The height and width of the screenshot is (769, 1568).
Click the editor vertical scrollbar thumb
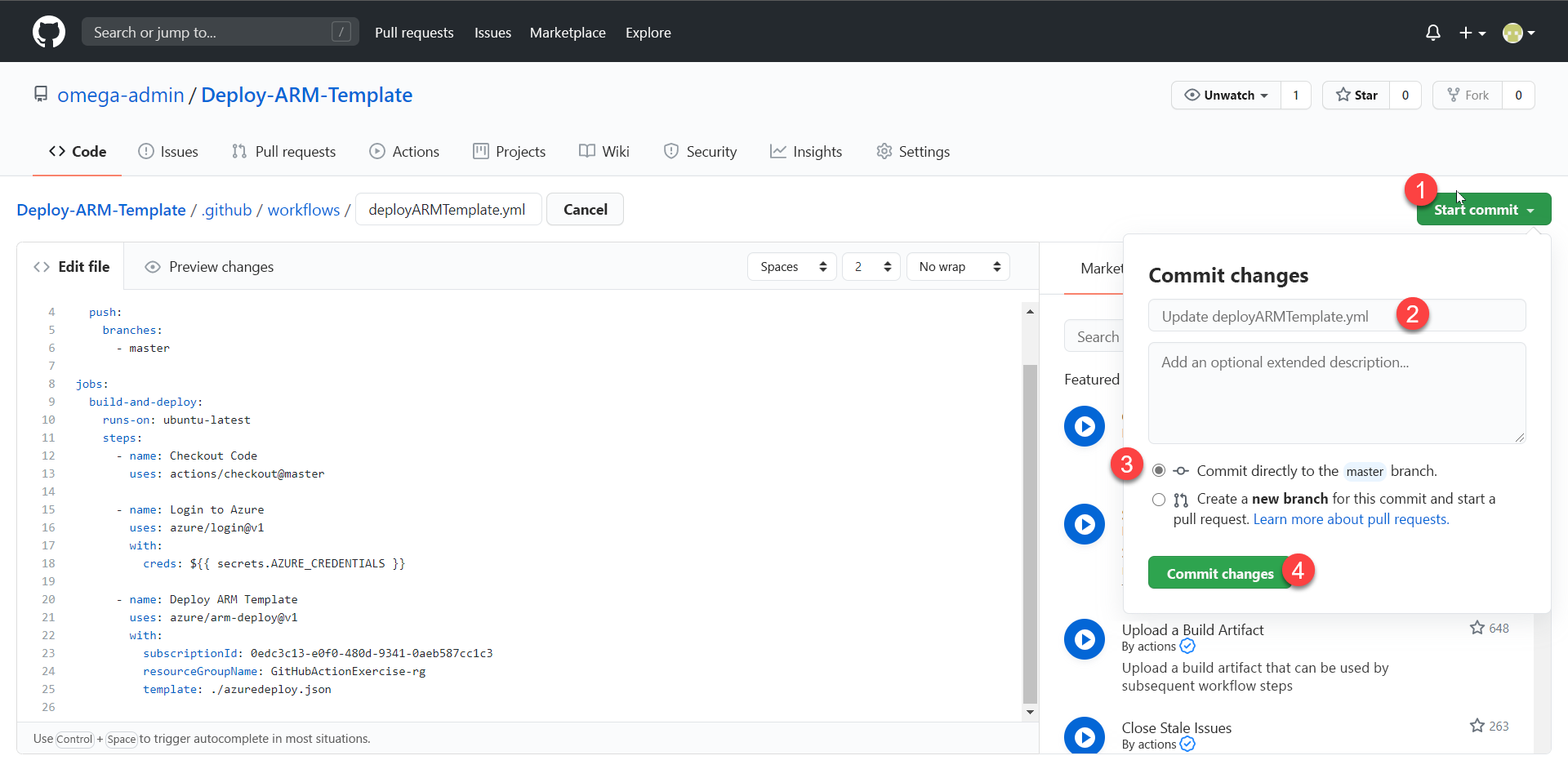pos(1030,534)
